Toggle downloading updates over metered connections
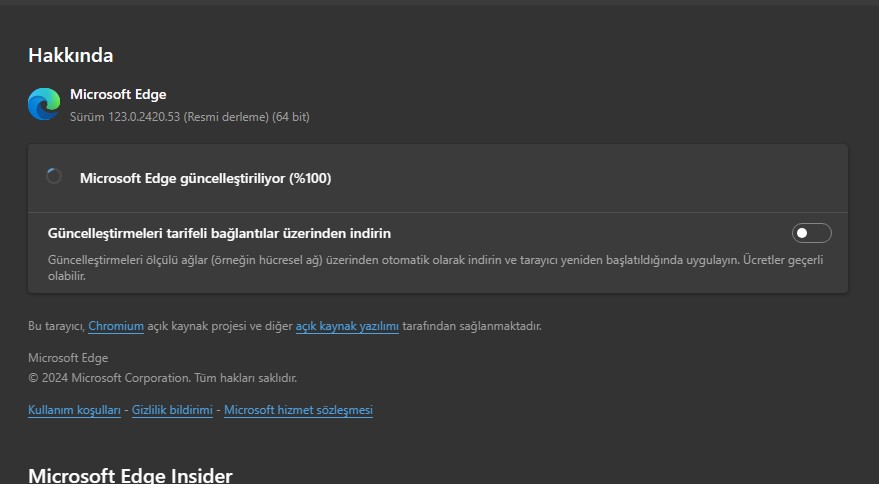Screen dimensions: 879x484 [x=811, y=233]
